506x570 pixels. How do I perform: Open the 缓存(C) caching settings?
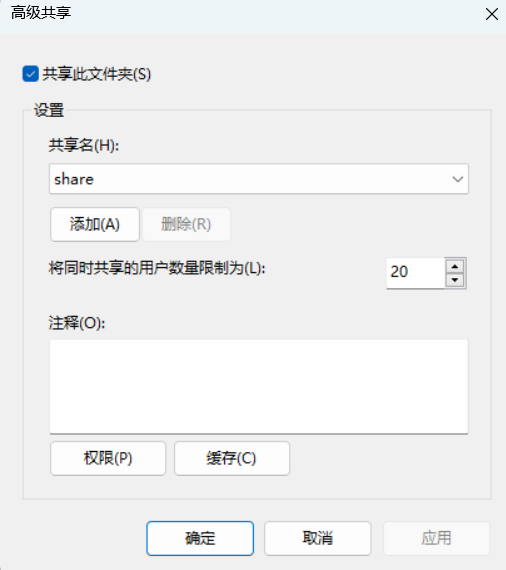[232, 458]
